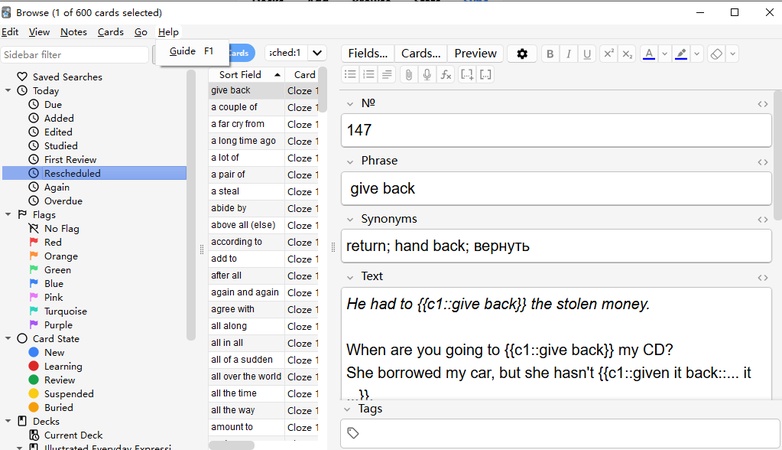Viewport: 782px width, 450px height.
Task: Toggle HTML editor for Phrase field
Action: (x=763, y=162)
